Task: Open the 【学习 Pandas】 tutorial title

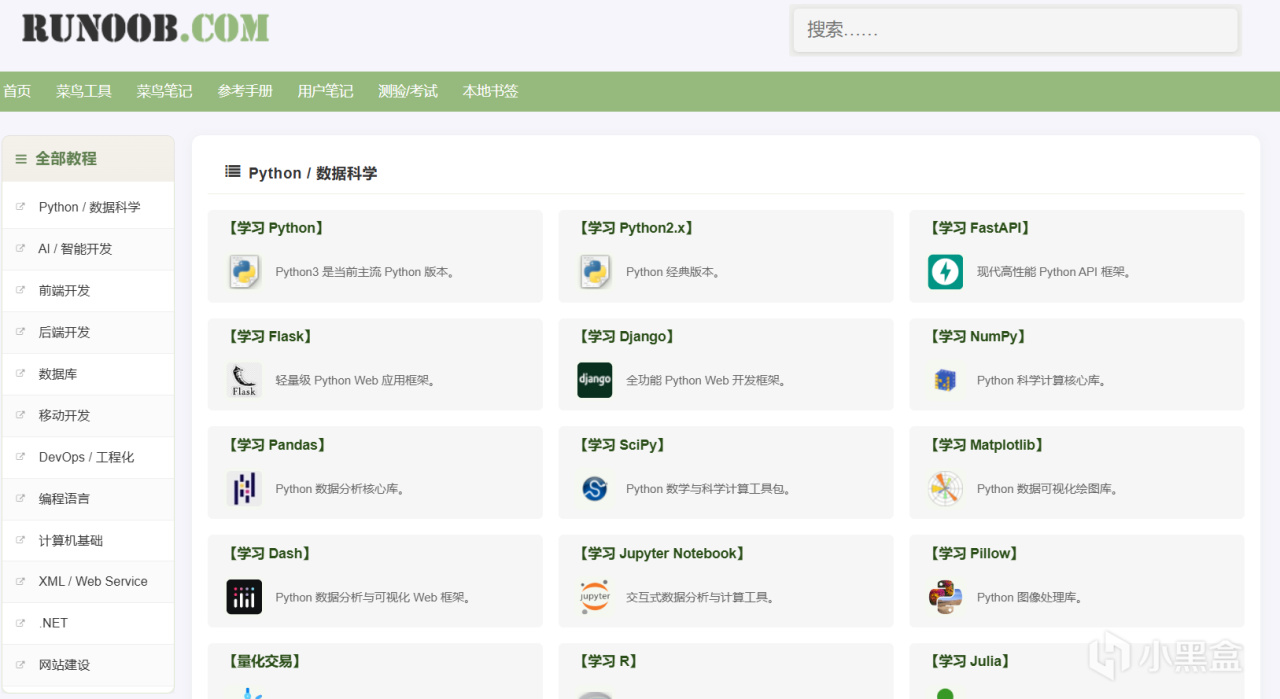Action: 277,445
